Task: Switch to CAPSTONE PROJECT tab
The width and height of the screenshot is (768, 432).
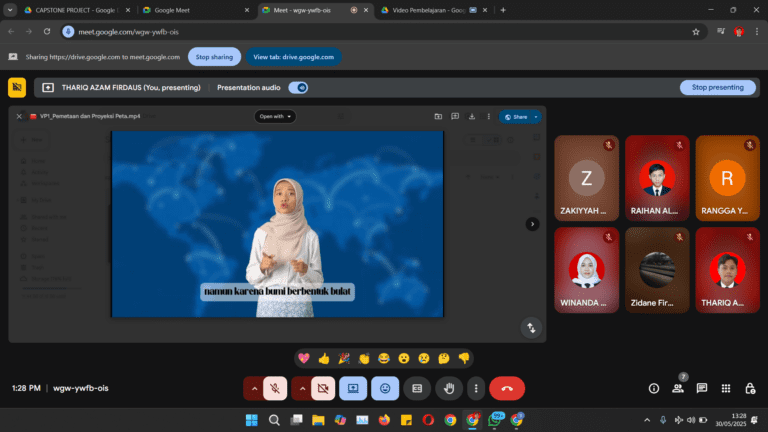Action: (x=76, y=10)
